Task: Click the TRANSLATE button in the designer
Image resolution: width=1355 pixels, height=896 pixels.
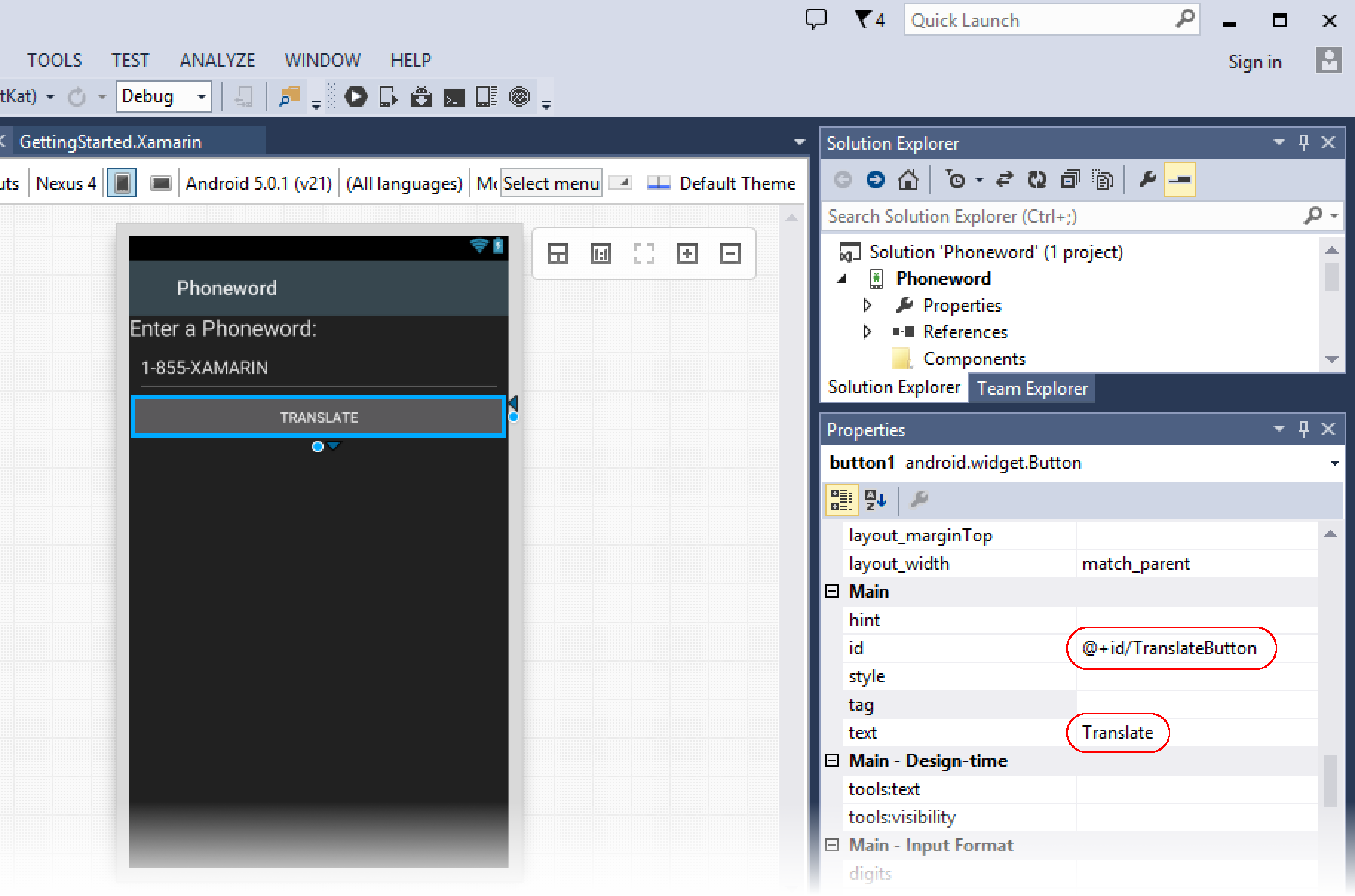Action: (318, 418)
